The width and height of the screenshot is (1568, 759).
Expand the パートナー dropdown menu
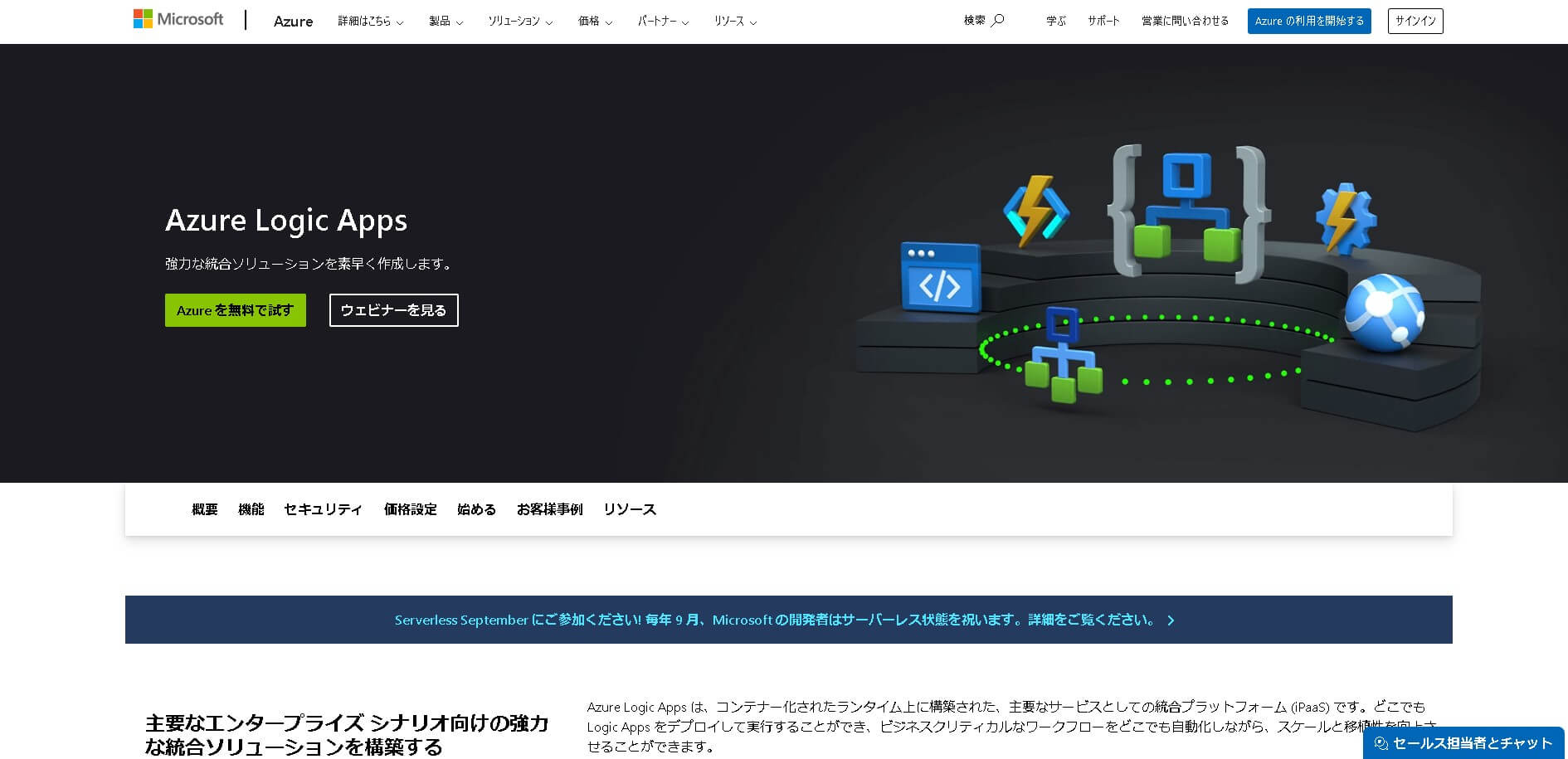pyautogui.click(x=663, y=21)
